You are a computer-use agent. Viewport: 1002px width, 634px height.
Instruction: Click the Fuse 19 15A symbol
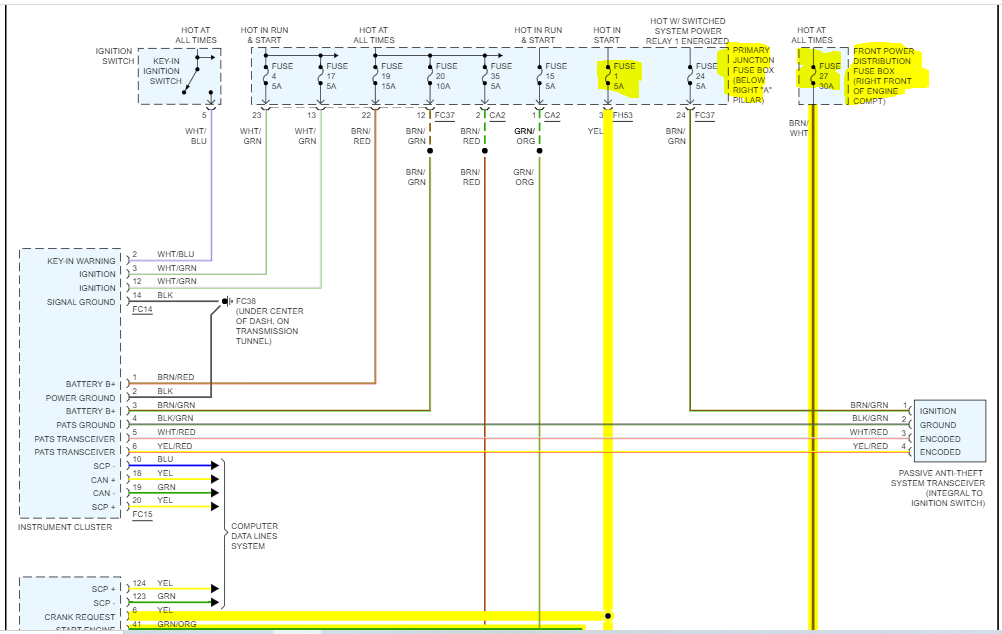click(375, 77)
